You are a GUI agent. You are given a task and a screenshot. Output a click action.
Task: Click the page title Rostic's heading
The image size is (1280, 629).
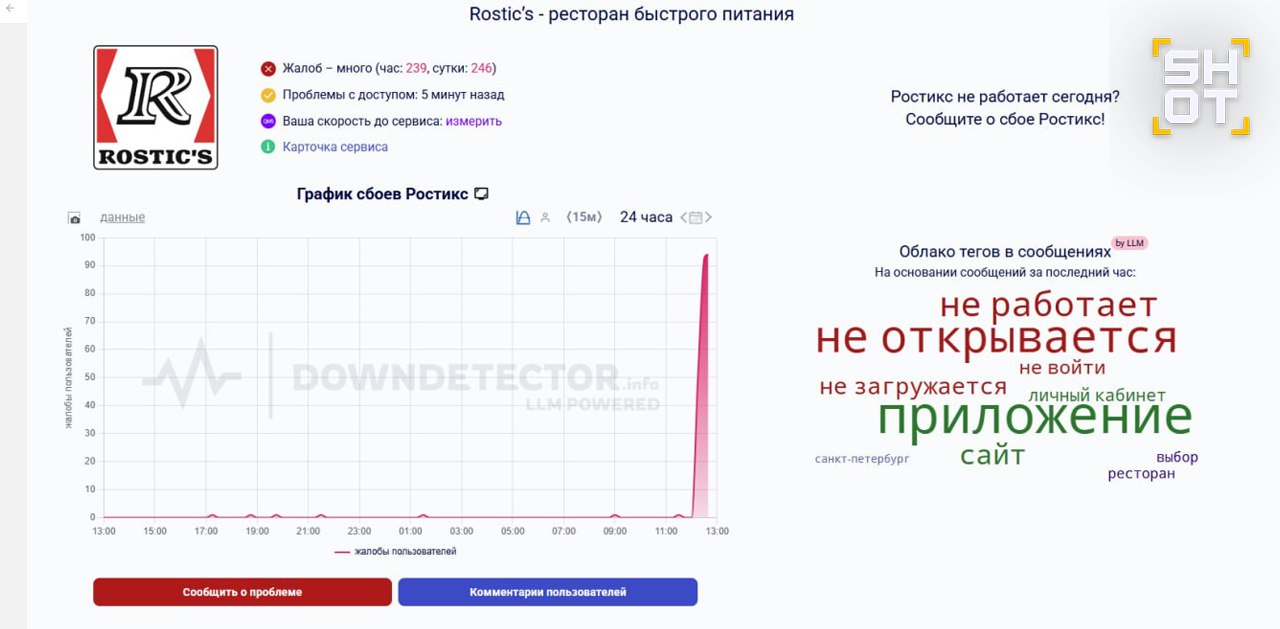pyautogui.click(x=632, y=14)
